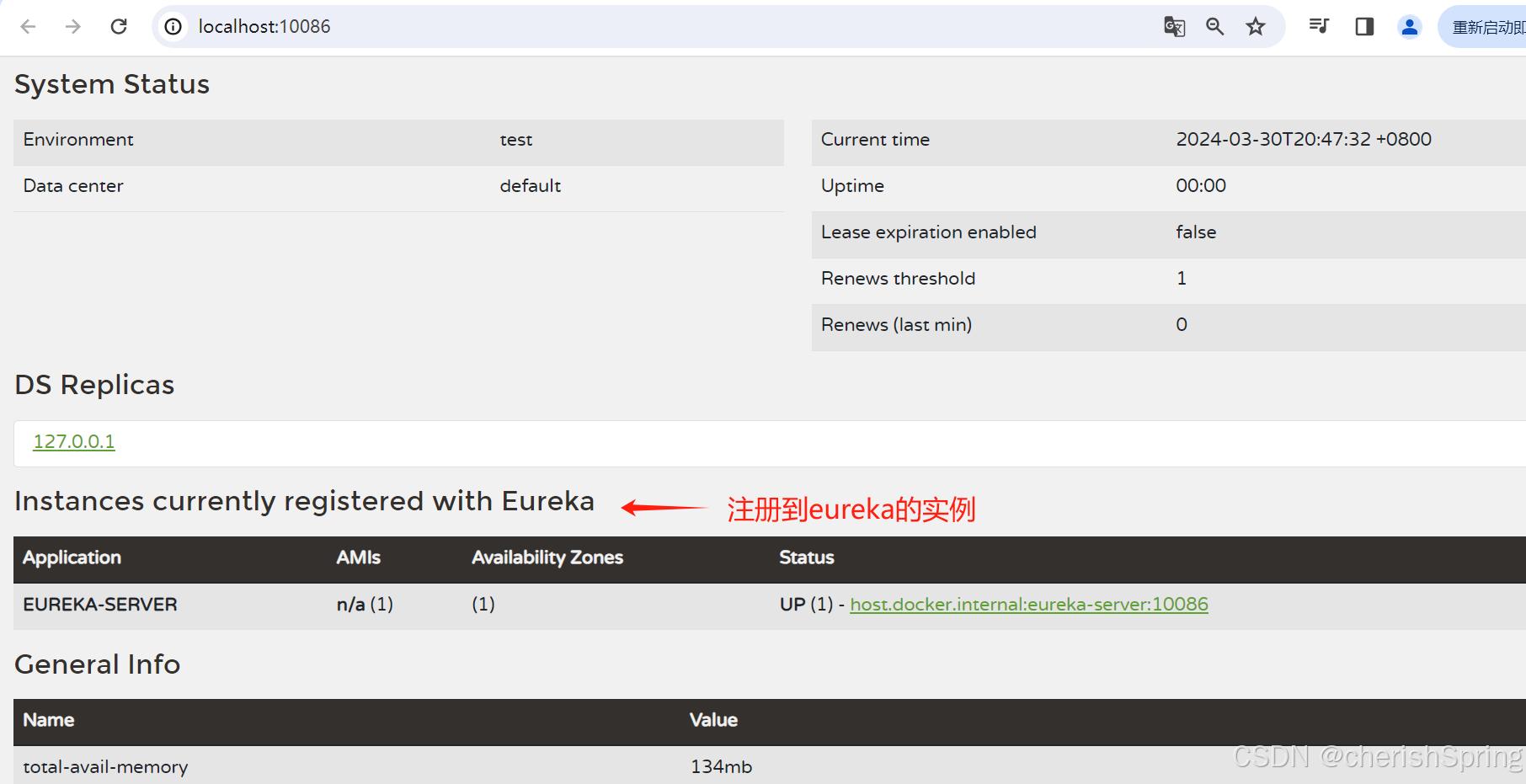Select the timestamp 2024-03-30T20:47:32 +0800
This screenshot has width=1526, height=784.
click(1304, 140)
